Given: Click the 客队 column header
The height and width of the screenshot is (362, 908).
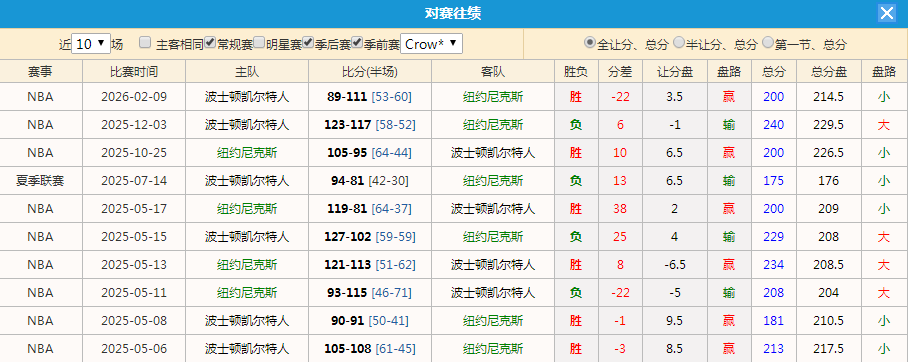Looking at the screenshot, I should pyautogui.click(x=493, y=71).
